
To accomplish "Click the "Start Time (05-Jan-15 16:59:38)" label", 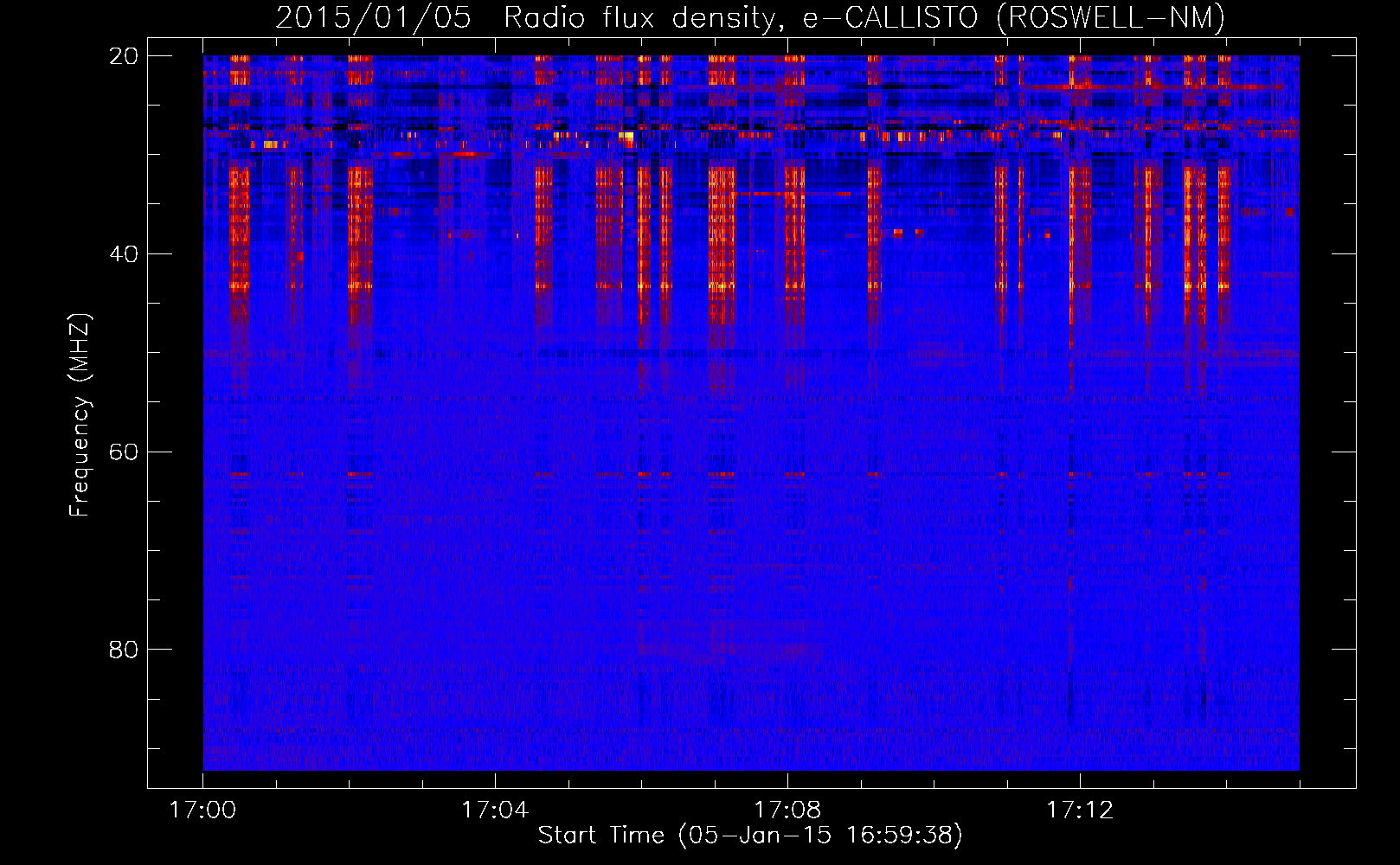I will tap(750, 836).
